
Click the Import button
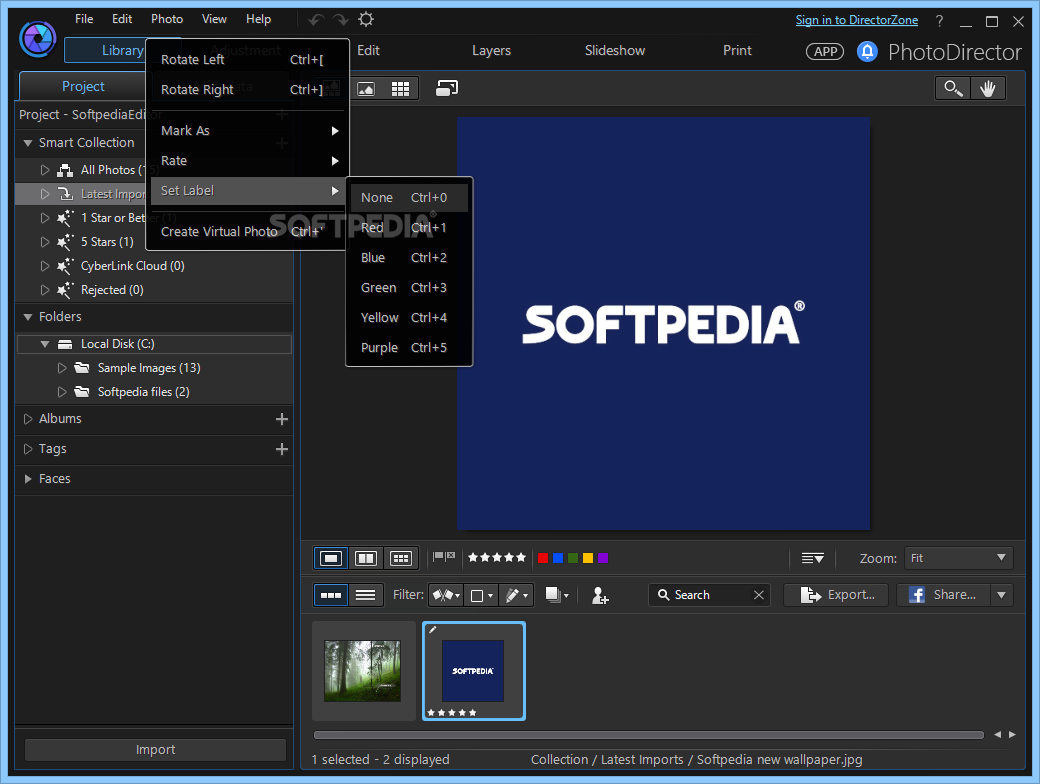[x=155, y=750]
